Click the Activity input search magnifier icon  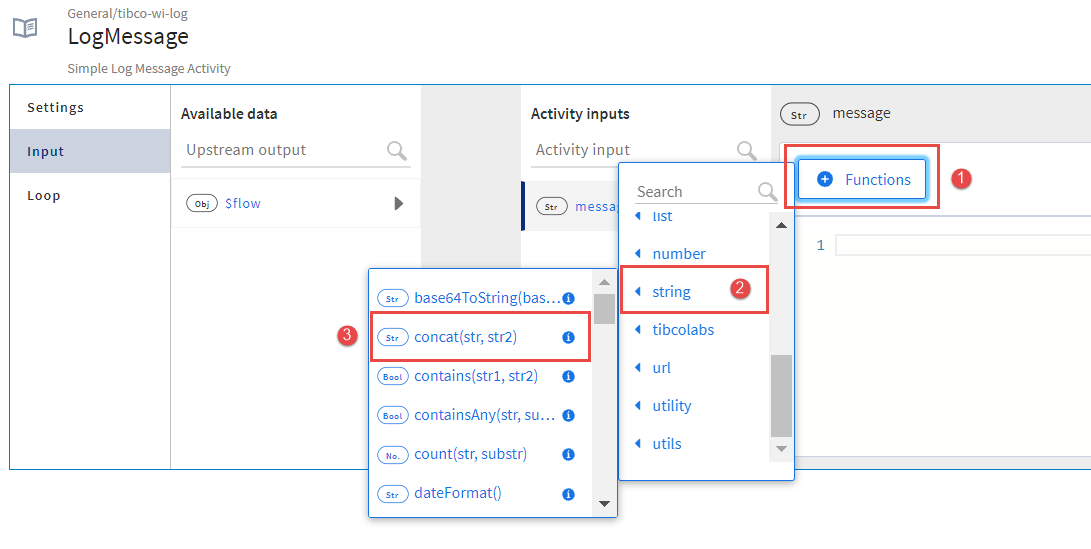746,151
